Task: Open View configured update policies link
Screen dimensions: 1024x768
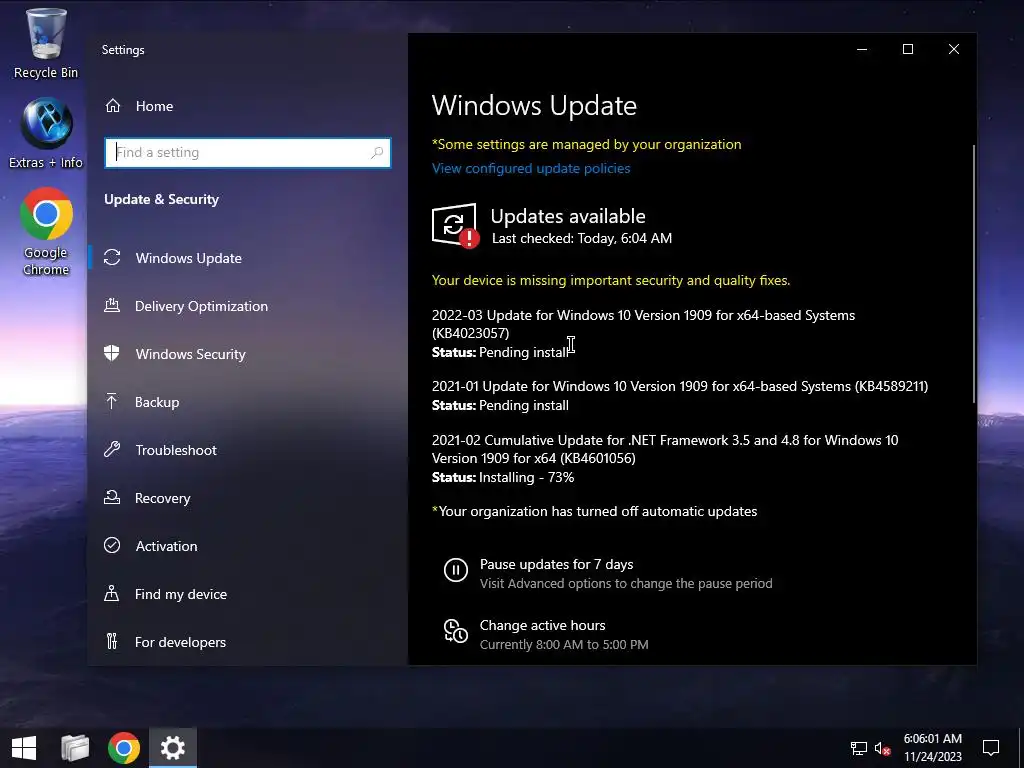Action: (x=531, y=168)
